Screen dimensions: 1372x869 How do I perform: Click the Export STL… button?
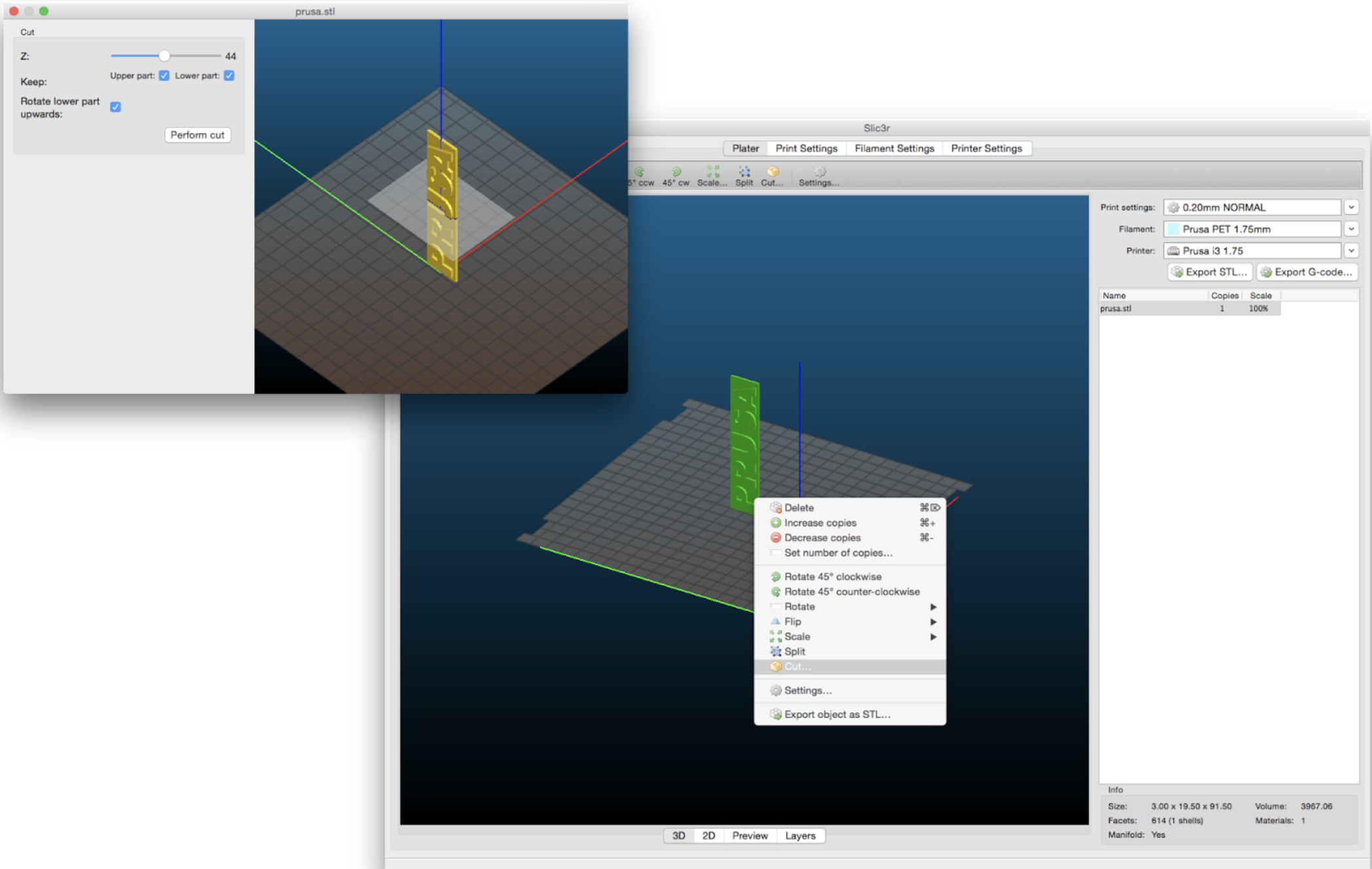click(1210, 272)
